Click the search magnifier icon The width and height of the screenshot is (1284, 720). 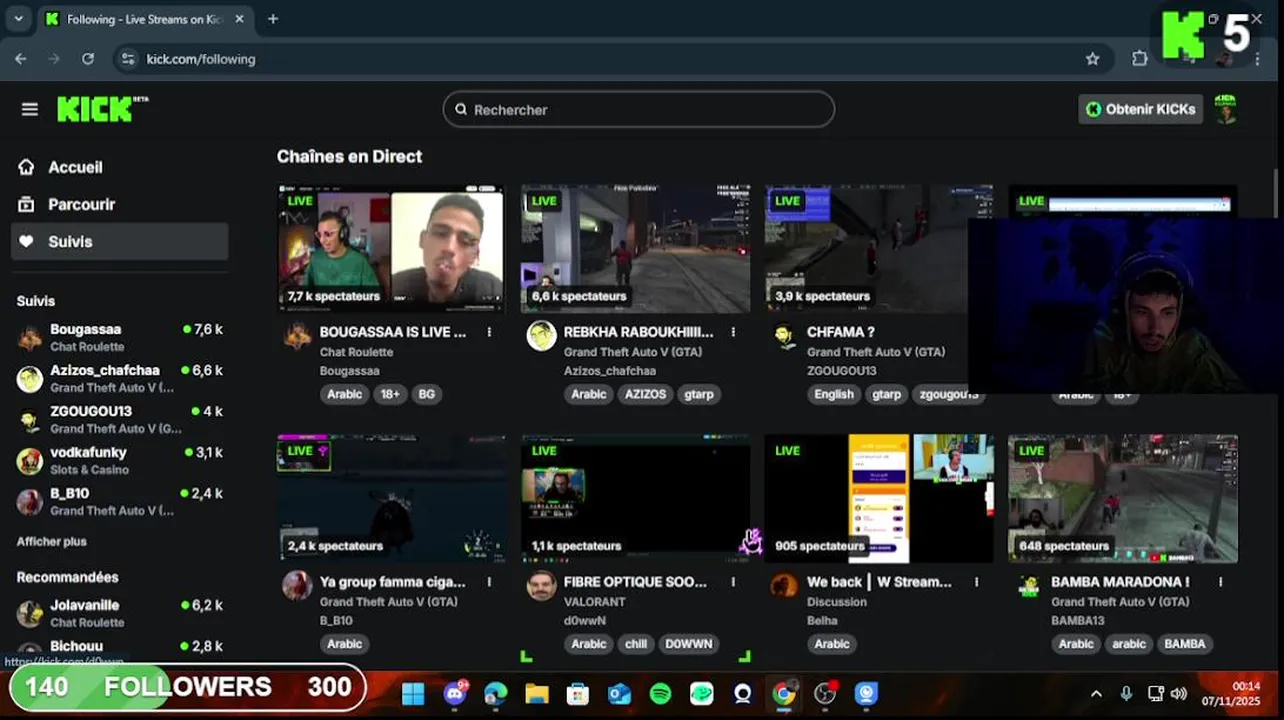[x=461, y=109]
